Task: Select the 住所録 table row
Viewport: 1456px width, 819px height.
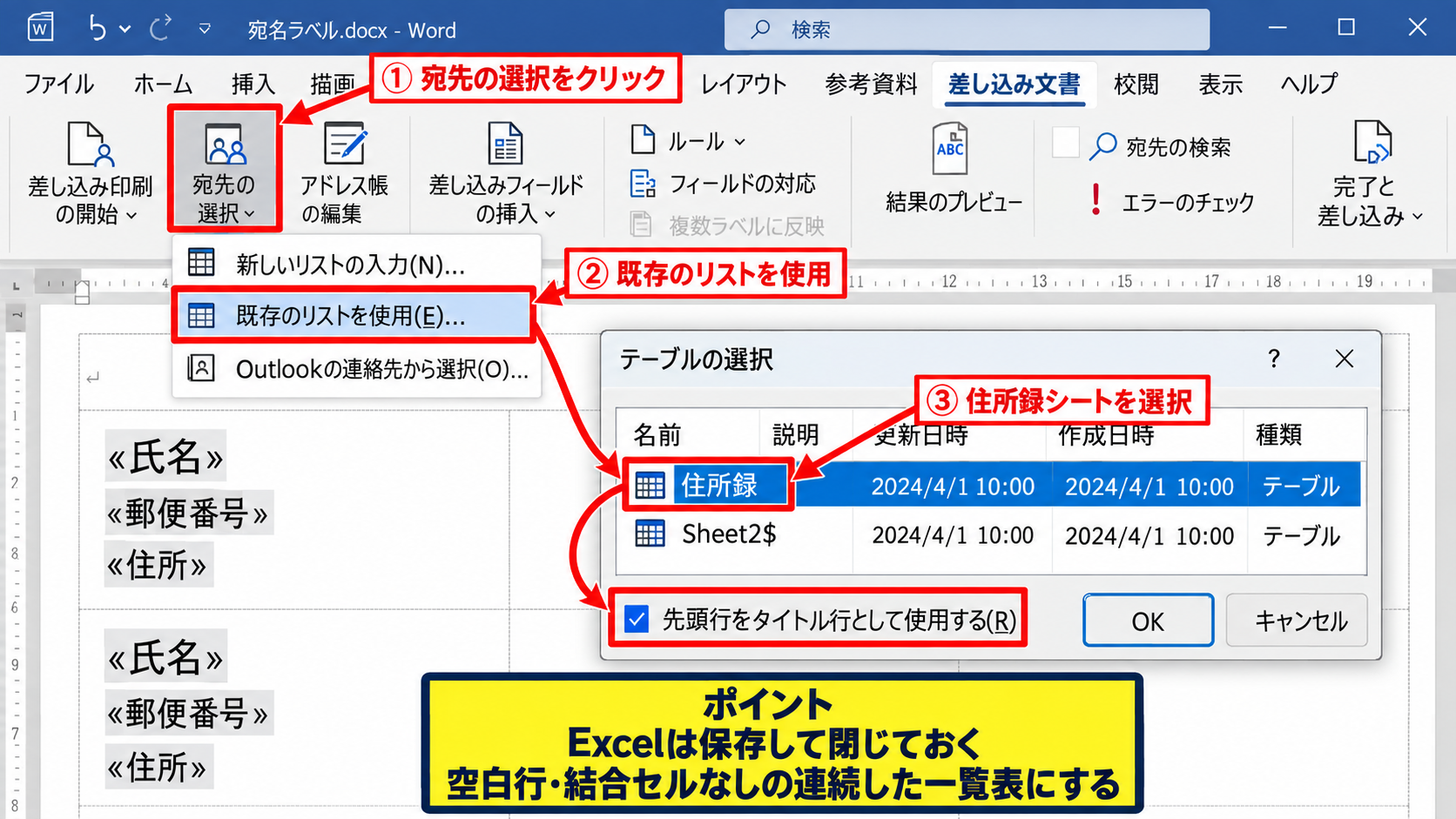Action: 988,485
